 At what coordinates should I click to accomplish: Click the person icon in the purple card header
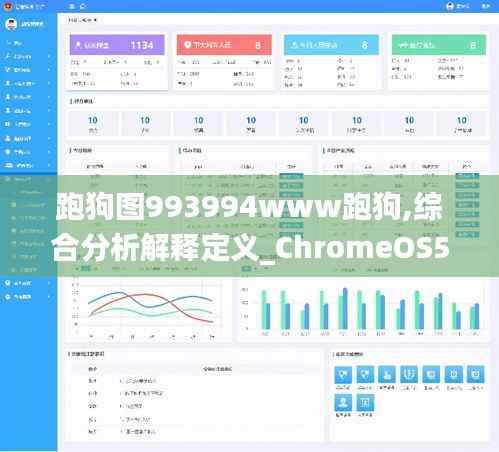[79, 45]
